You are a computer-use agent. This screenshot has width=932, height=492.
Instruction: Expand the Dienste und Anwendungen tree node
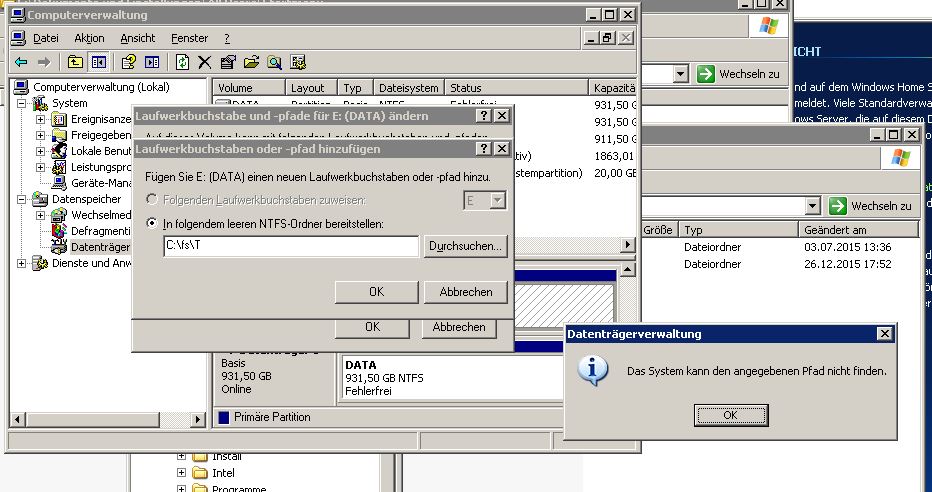22,263
